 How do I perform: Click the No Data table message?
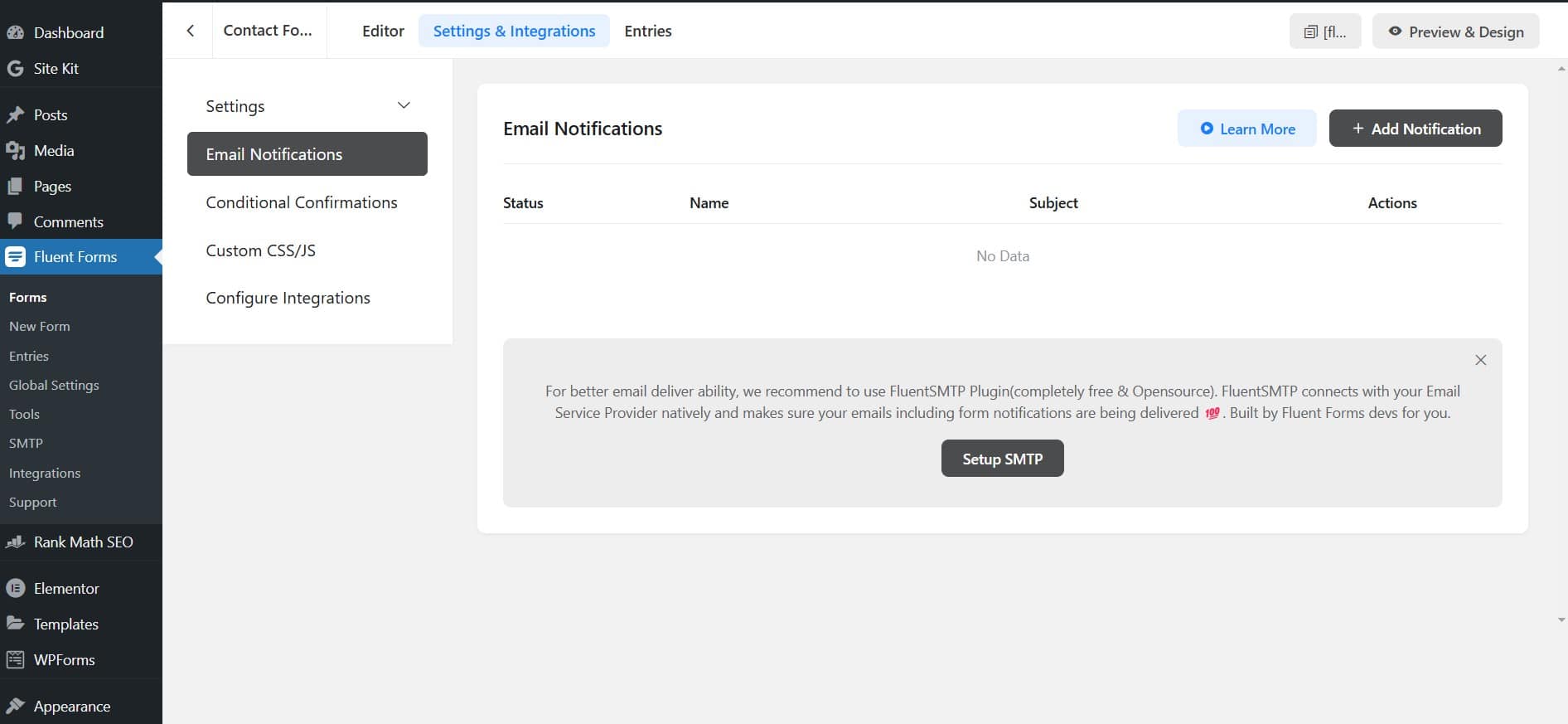1003,256
